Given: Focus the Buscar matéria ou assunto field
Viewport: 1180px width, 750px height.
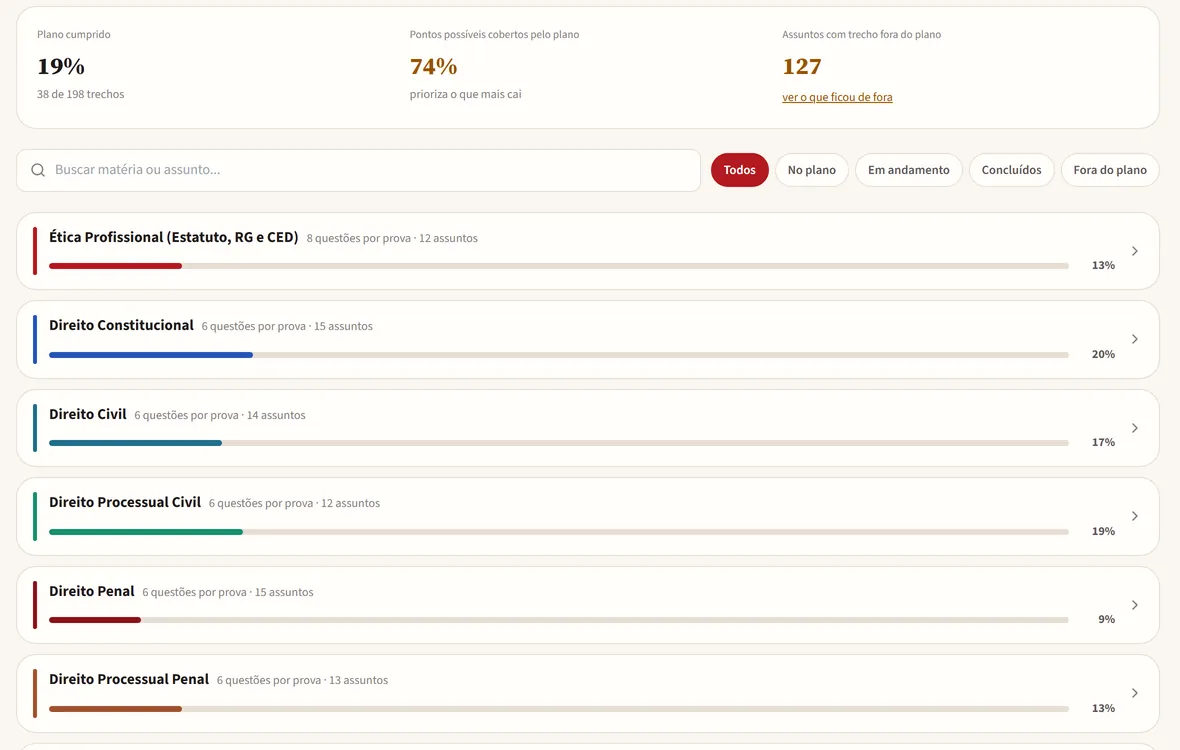Looking at the screenshot, I should (x=358, y=170).
